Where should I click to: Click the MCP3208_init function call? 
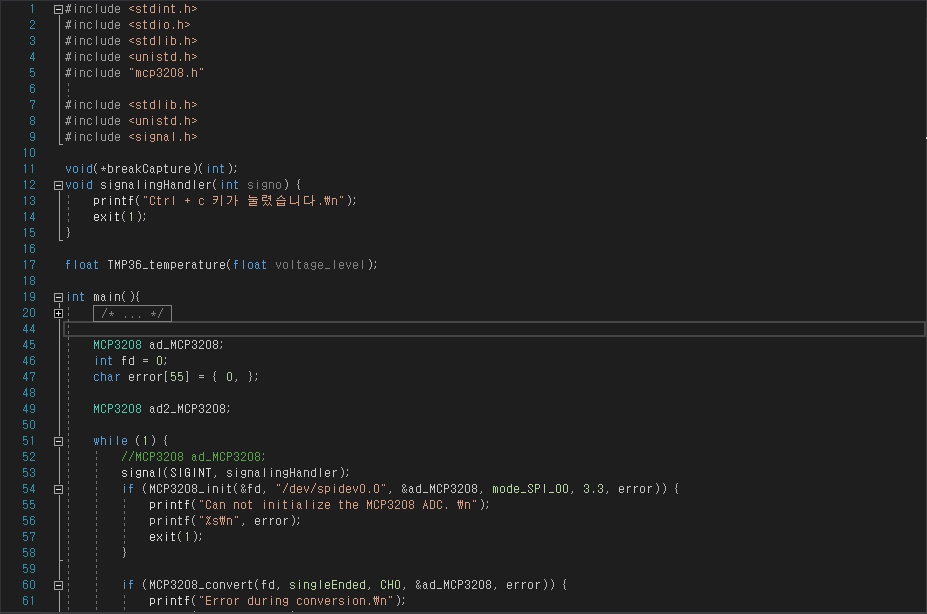point(192,489)
